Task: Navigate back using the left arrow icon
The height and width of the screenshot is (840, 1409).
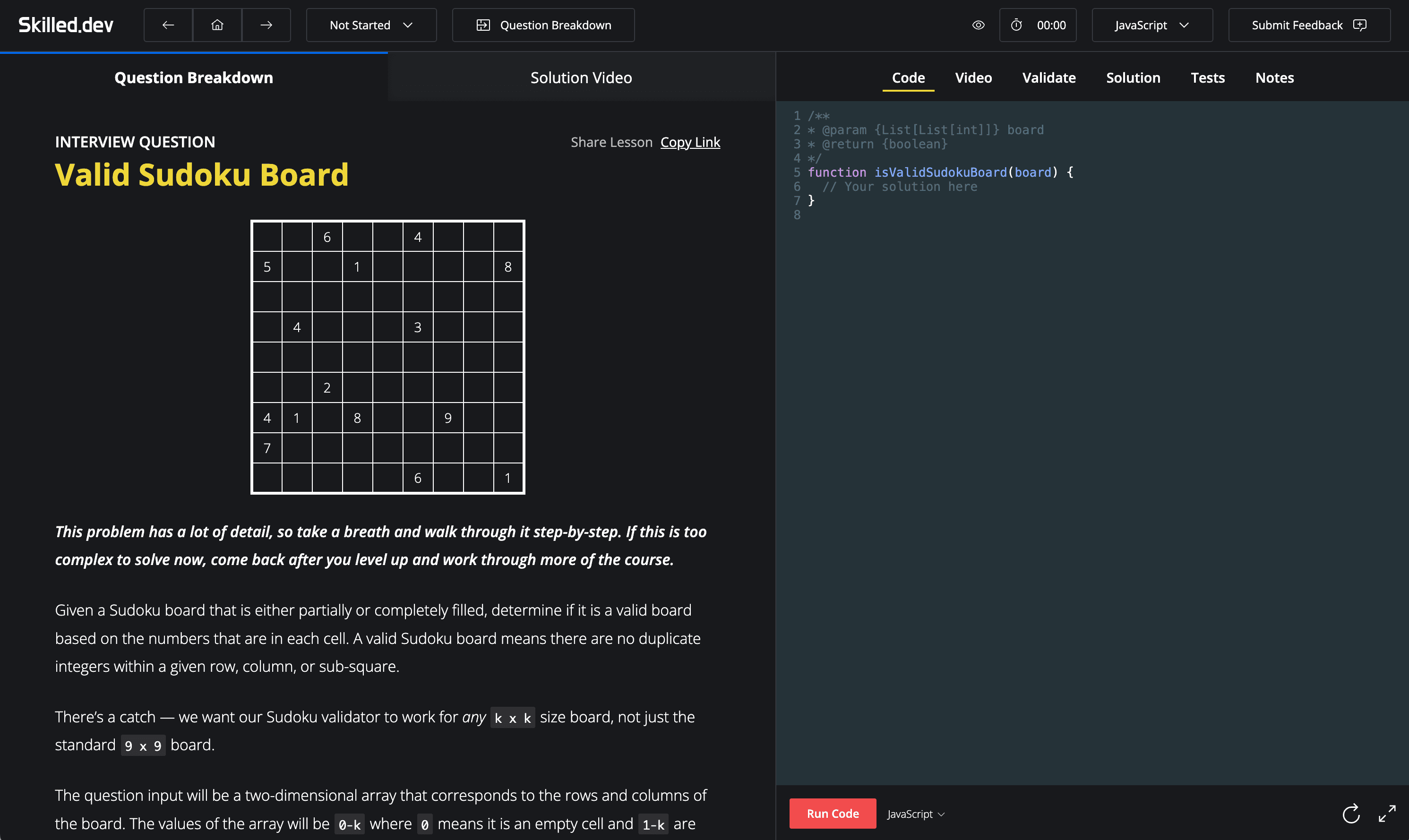Action: point(167,25)
